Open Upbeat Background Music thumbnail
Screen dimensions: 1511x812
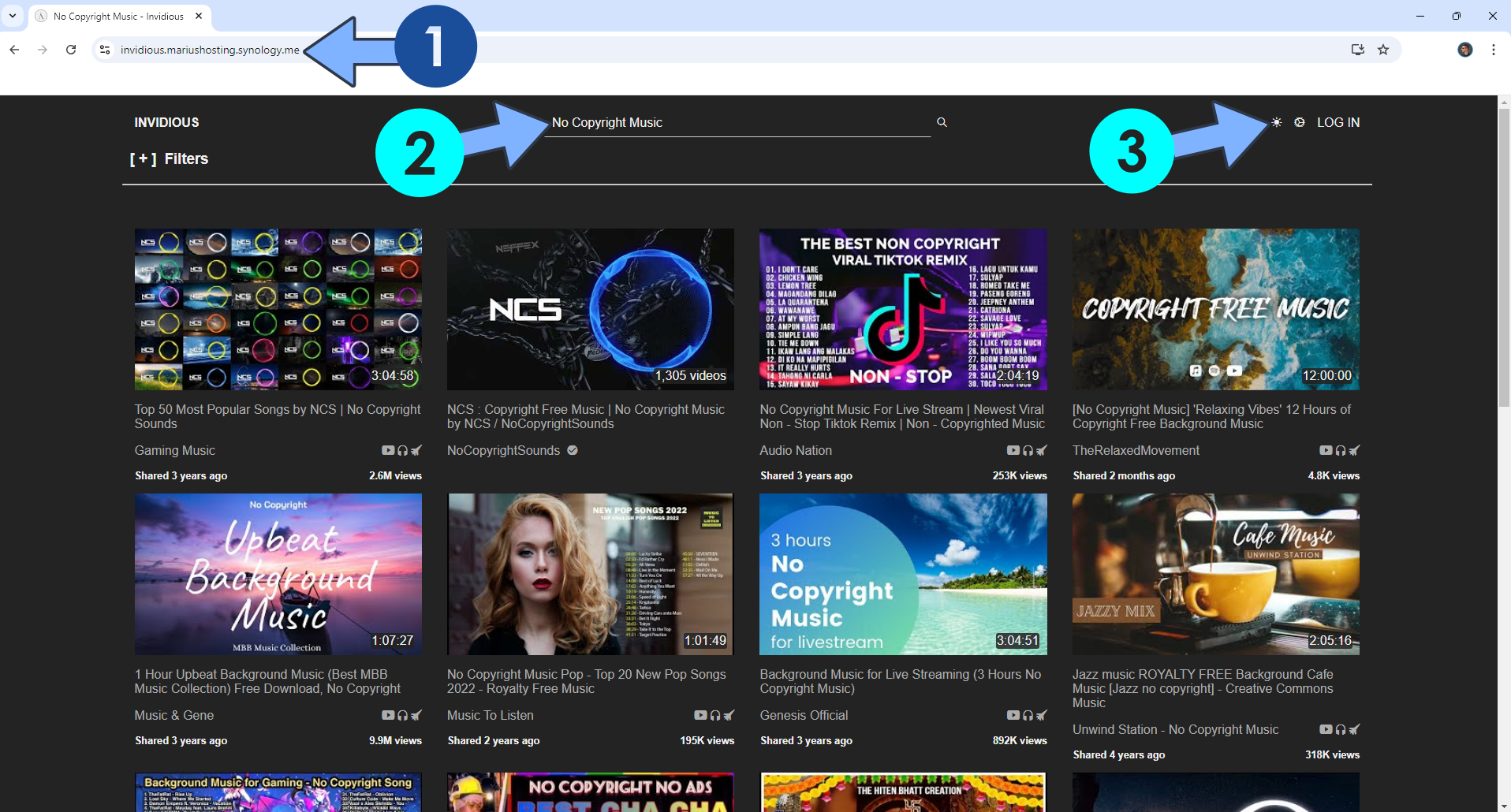click(278, 574)
